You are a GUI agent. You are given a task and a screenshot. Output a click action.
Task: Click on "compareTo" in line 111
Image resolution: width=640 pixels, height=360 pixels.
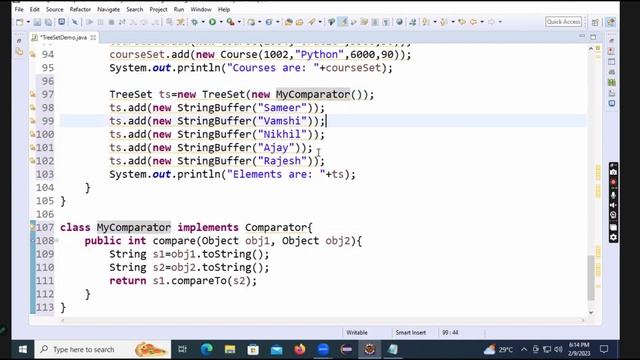199,281
